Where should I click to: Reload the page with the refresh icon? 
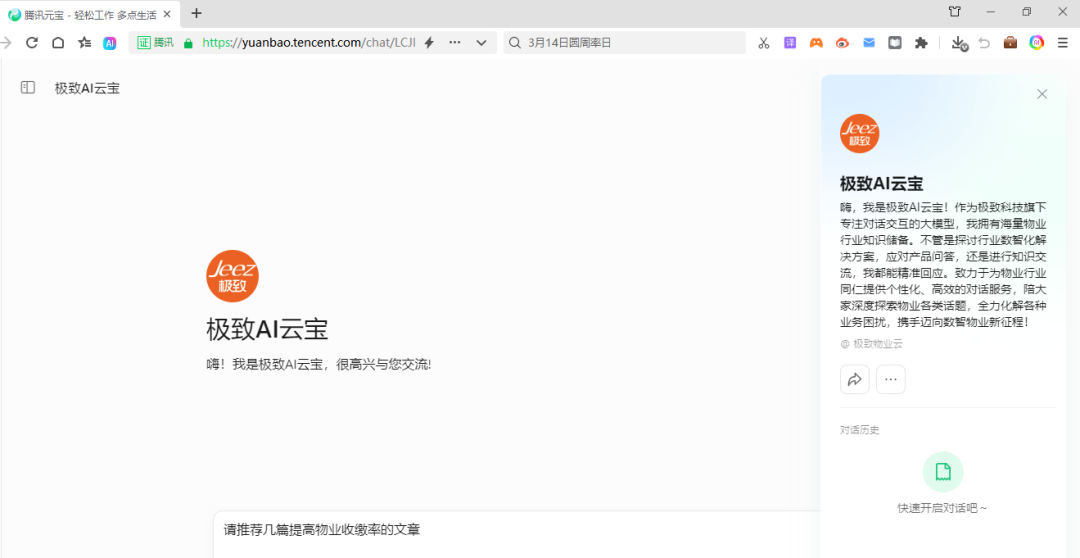pyautogui.click(x=32, y=43)
